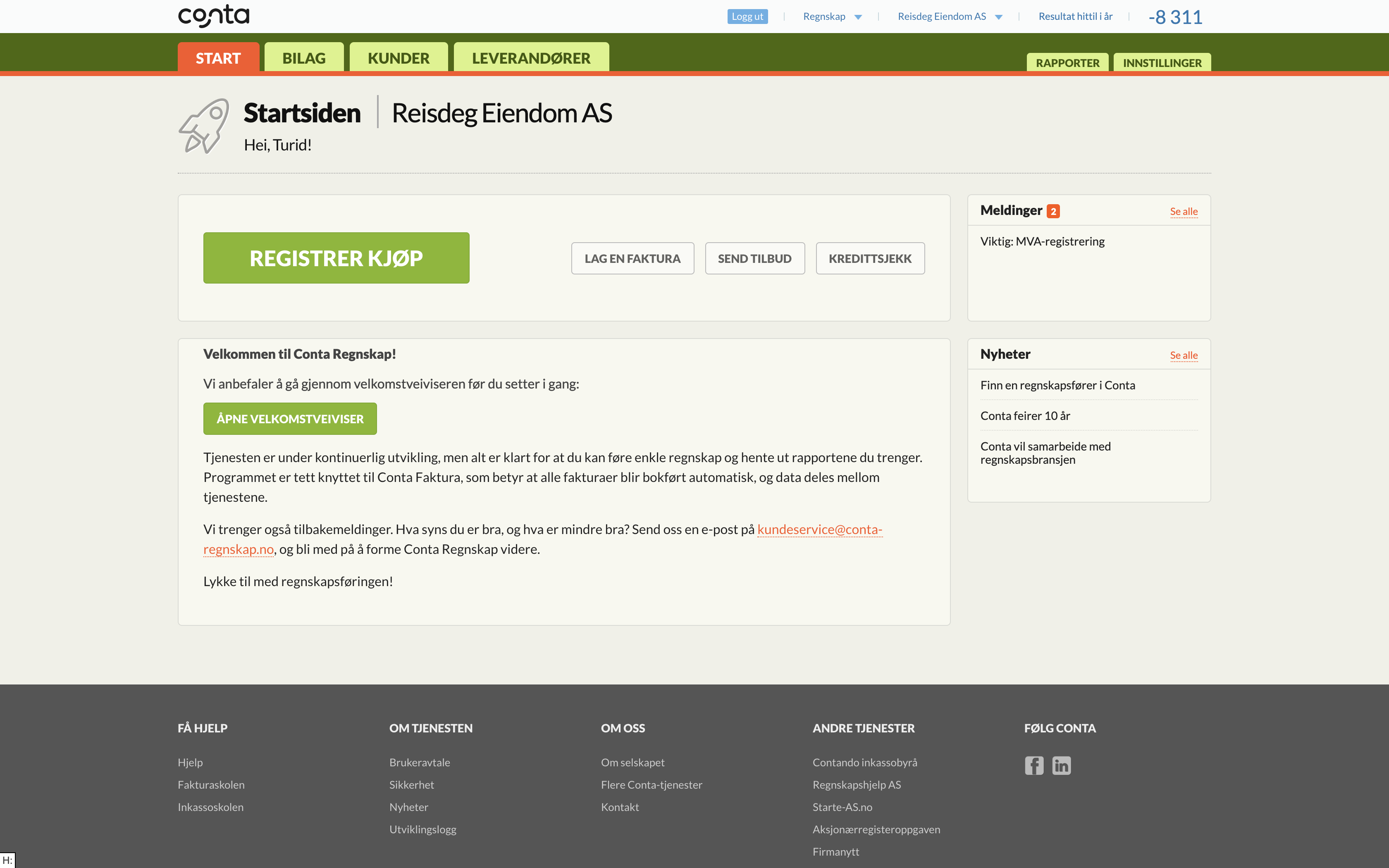Click the REGISTRER KJØP button
1389x868 pixels.
[x=337, y=258]
